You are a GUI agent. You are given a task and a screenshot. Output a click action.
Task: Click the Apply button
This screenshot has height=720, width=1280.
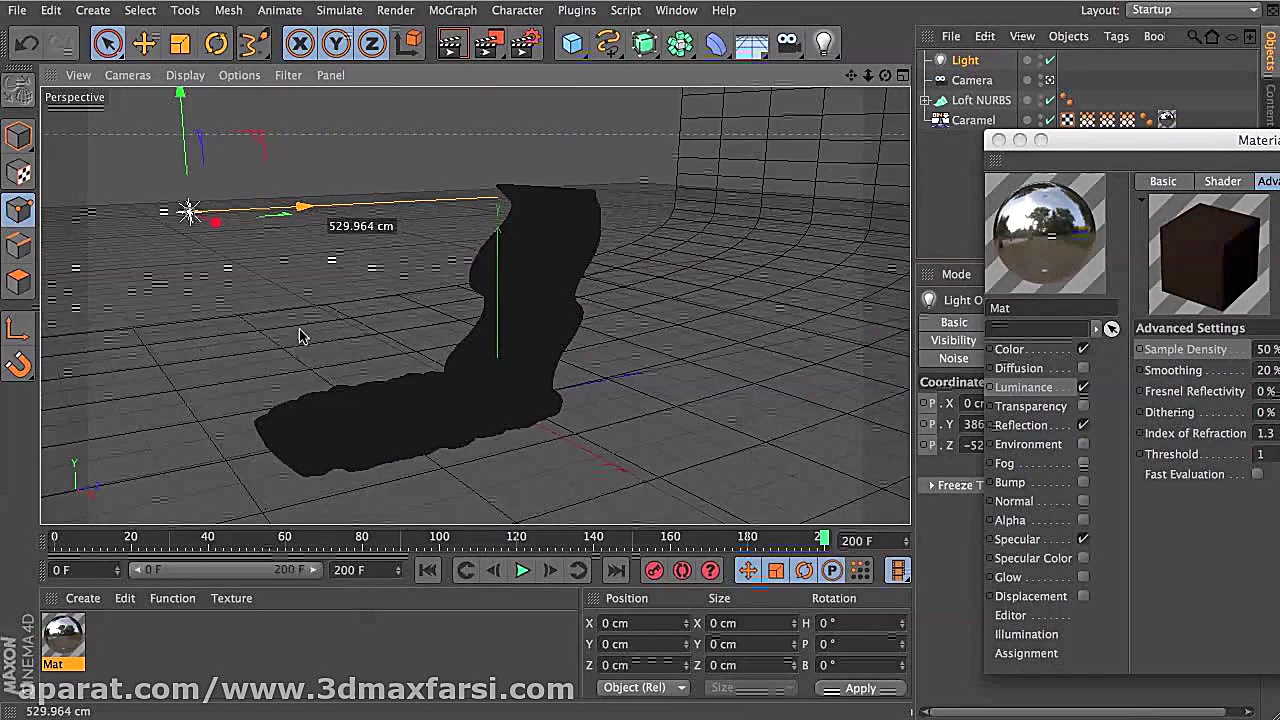859,688
